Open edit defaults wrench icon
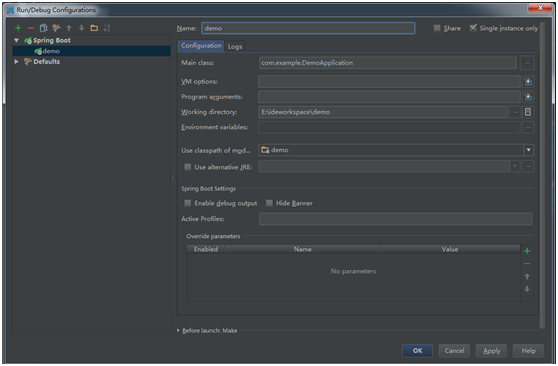Viewport: 558px width, 366px height. (56, 28)
